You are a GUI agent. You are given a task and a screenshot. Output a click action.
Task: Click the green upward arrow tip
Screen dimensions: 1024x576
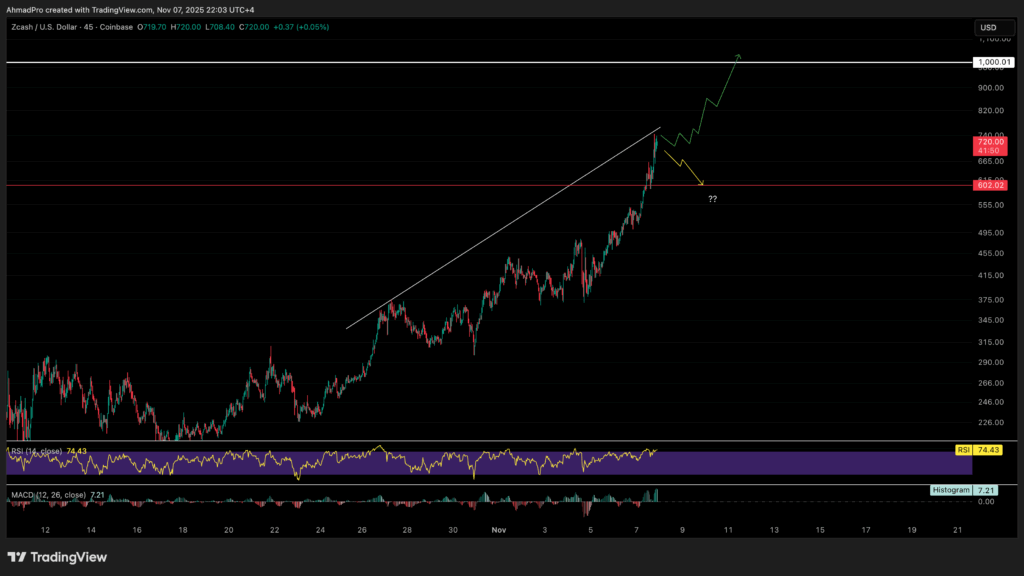tap(739, 56)
